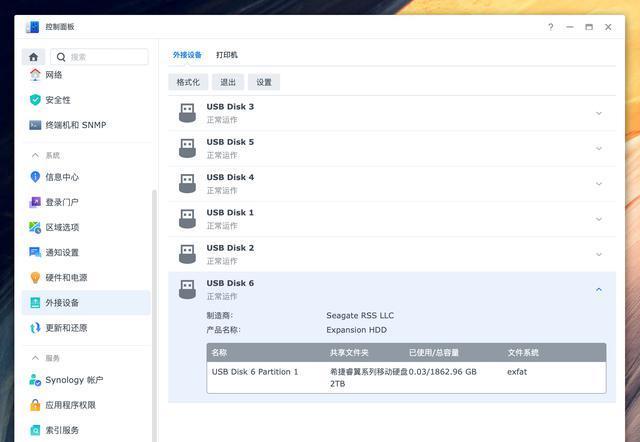This screenshot has height=442, width=640.
Task: Click USB Disk 5 title text
Action: click(x=230, y=142)
